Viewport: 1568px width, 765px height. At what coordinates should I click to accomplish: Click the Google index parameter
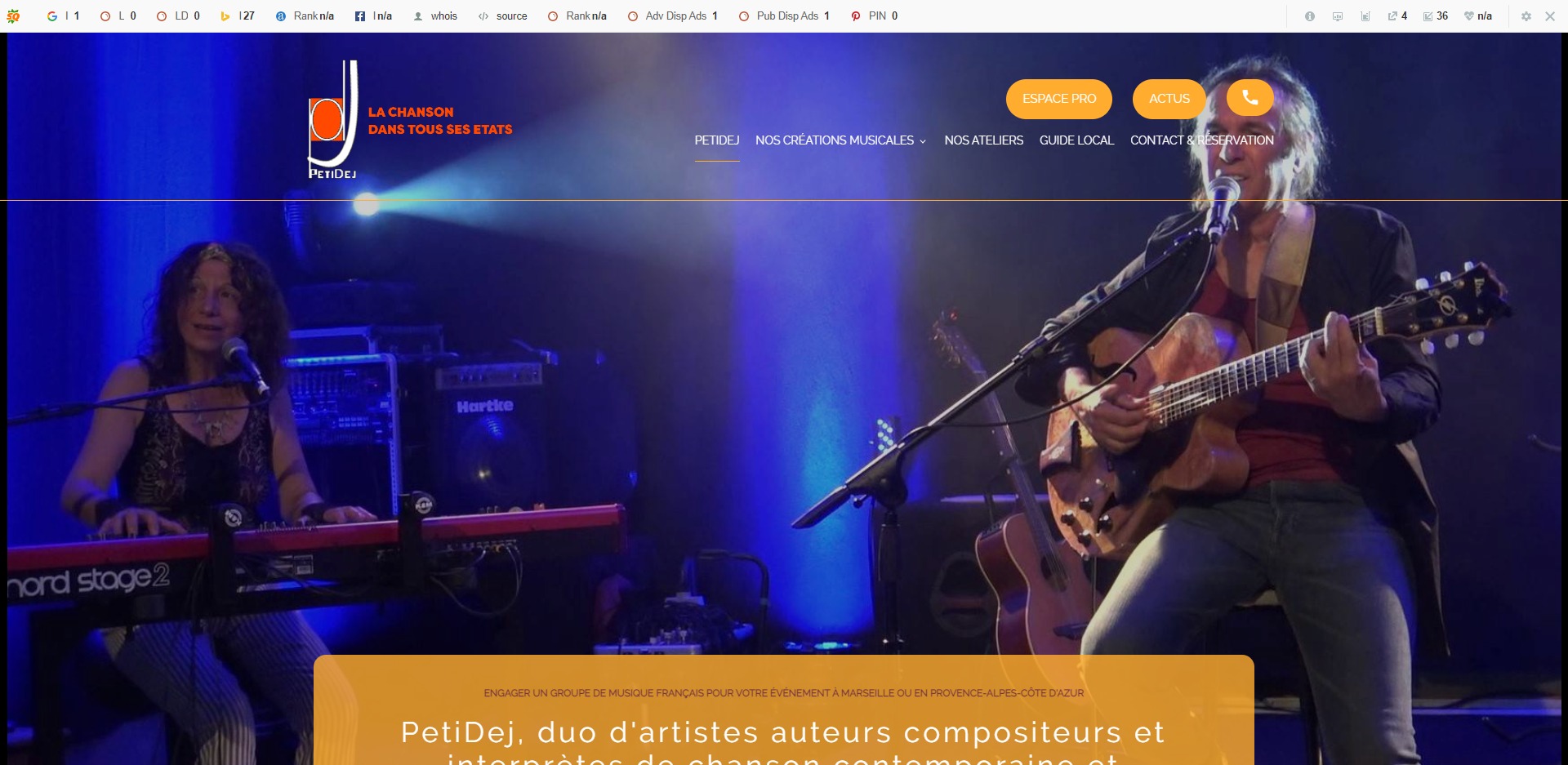[x=63, y=16]
